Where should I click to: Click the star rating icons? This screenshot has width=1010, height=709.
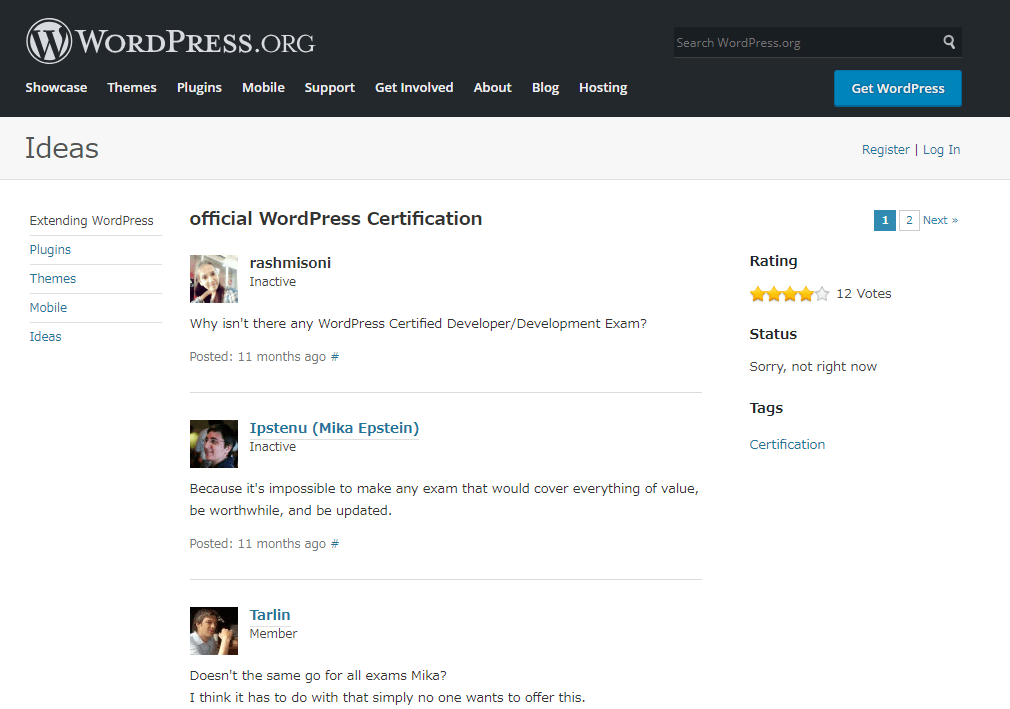(789, 294)
